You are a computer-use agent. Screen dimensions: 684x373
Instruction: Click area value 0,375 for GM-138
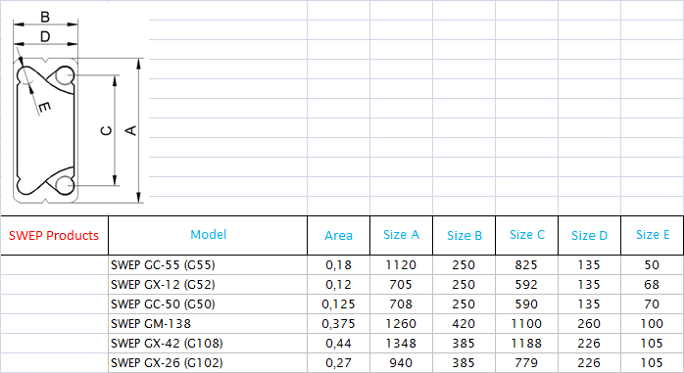(339, 324)
